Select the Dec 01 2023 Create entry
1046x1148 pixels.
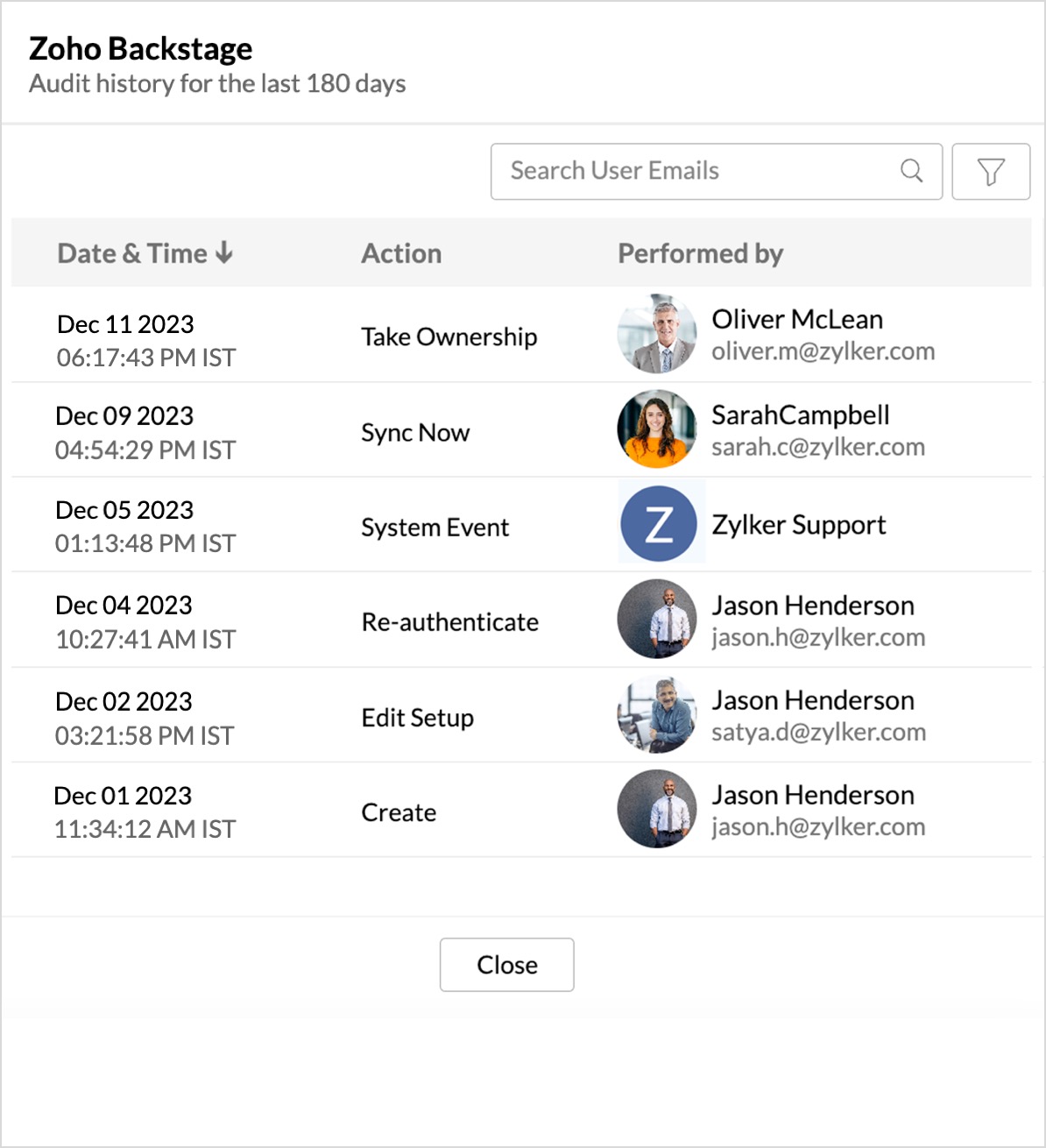click(522, 810)
